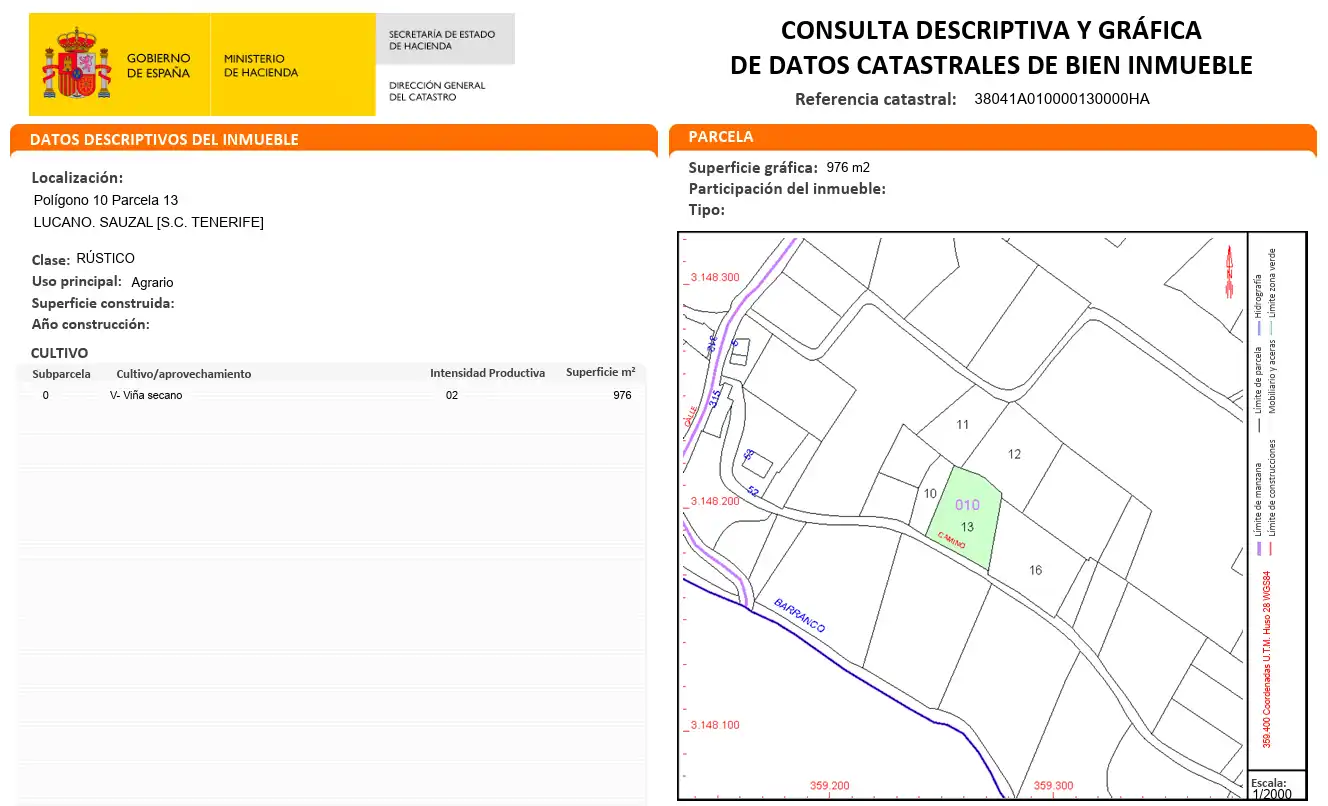Click the red 'CAMINO' label on map
Screen dimensions: 1328x806
[x=951, y=540]
